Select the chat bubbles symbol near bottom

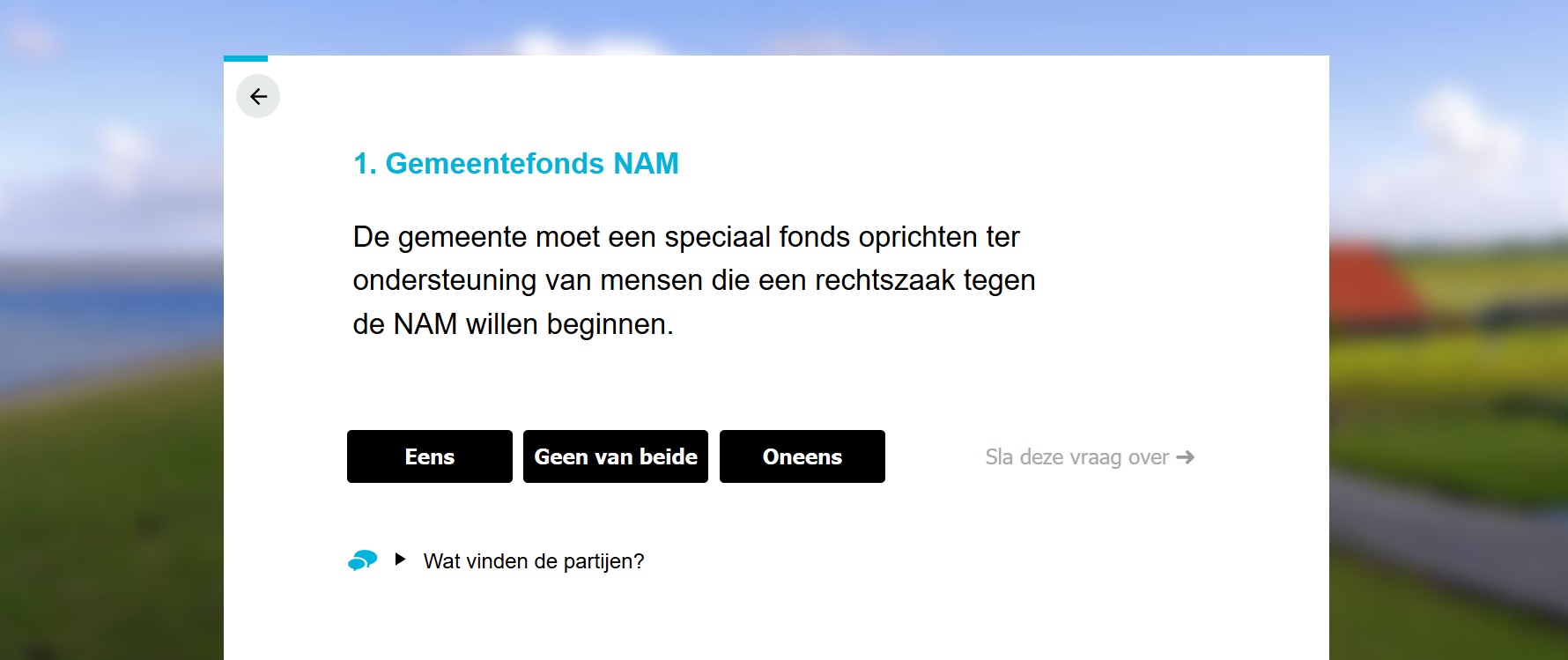click(363, 560)
